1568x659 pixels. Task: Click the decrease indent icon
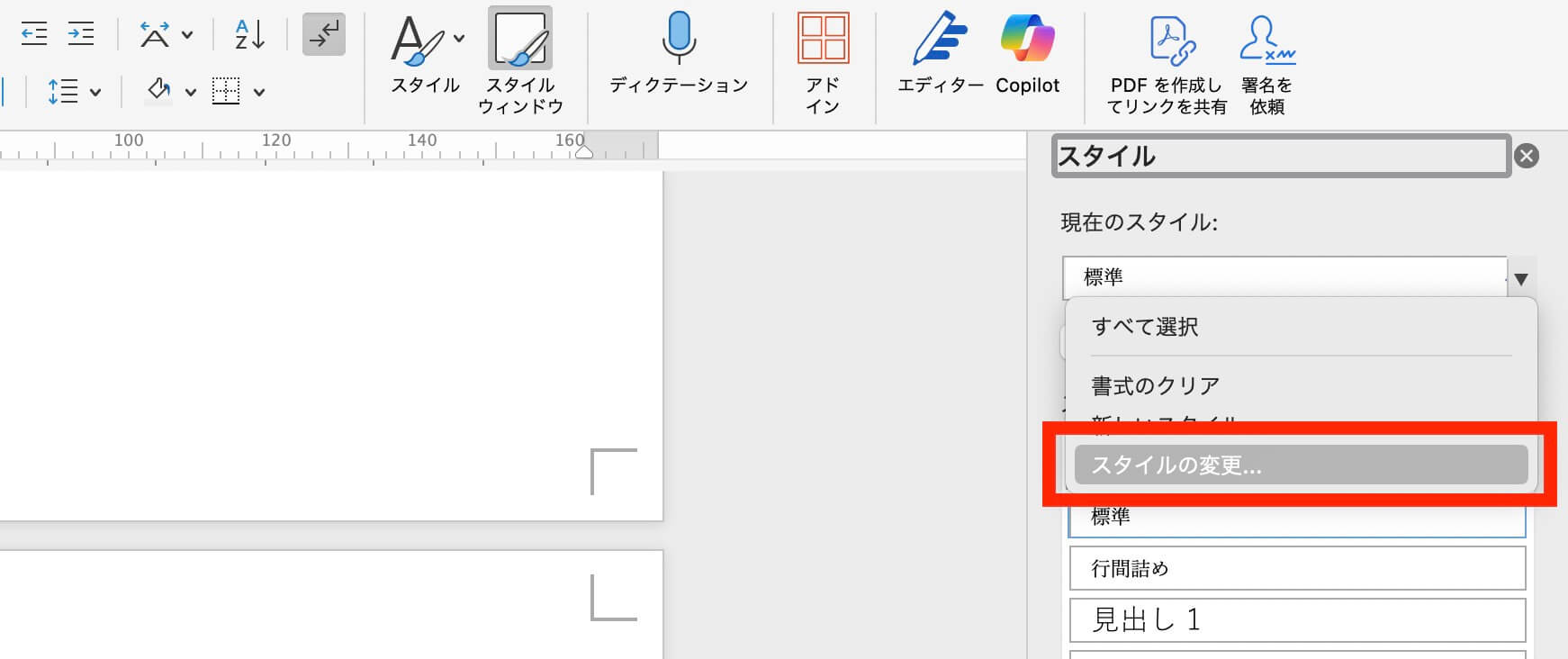(34, 34)
